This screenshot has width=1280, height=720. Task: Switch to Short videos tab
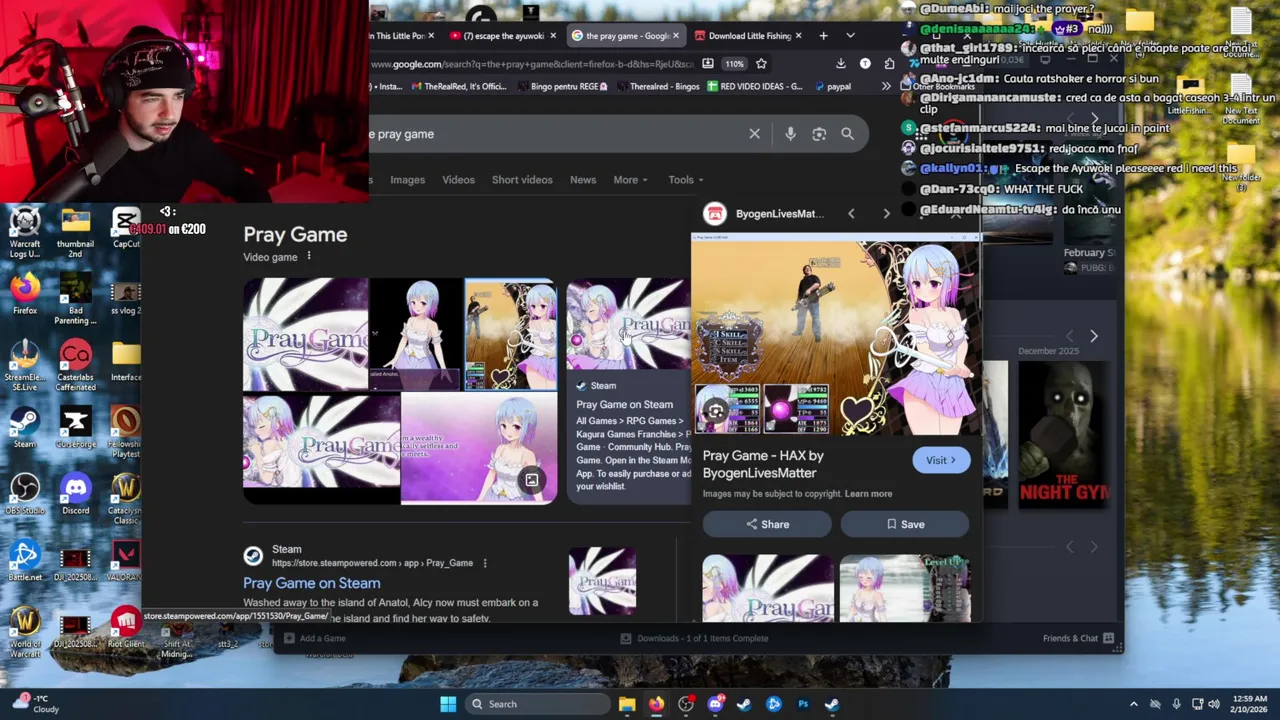[522, 180]
